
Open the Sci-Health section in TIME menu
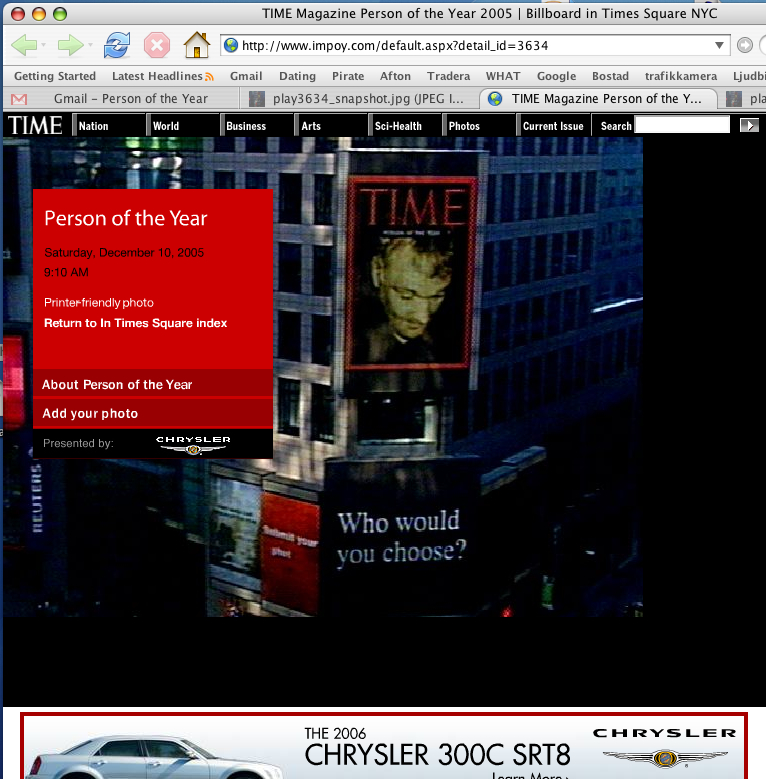click(398, 126)
